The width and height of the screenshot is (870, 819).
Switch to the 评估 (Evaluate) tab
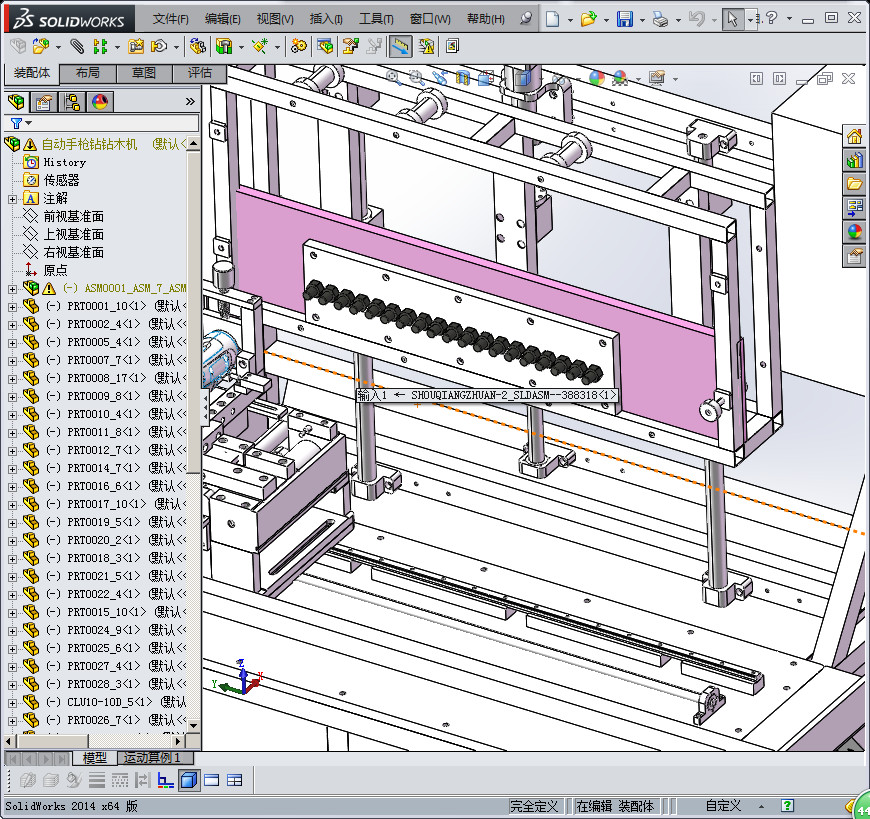[200, 73]
